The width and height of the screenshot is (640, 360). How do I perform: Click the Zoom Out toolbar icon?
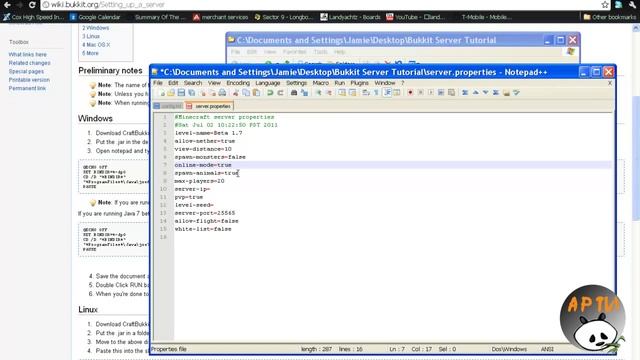(x=329, y=93)
